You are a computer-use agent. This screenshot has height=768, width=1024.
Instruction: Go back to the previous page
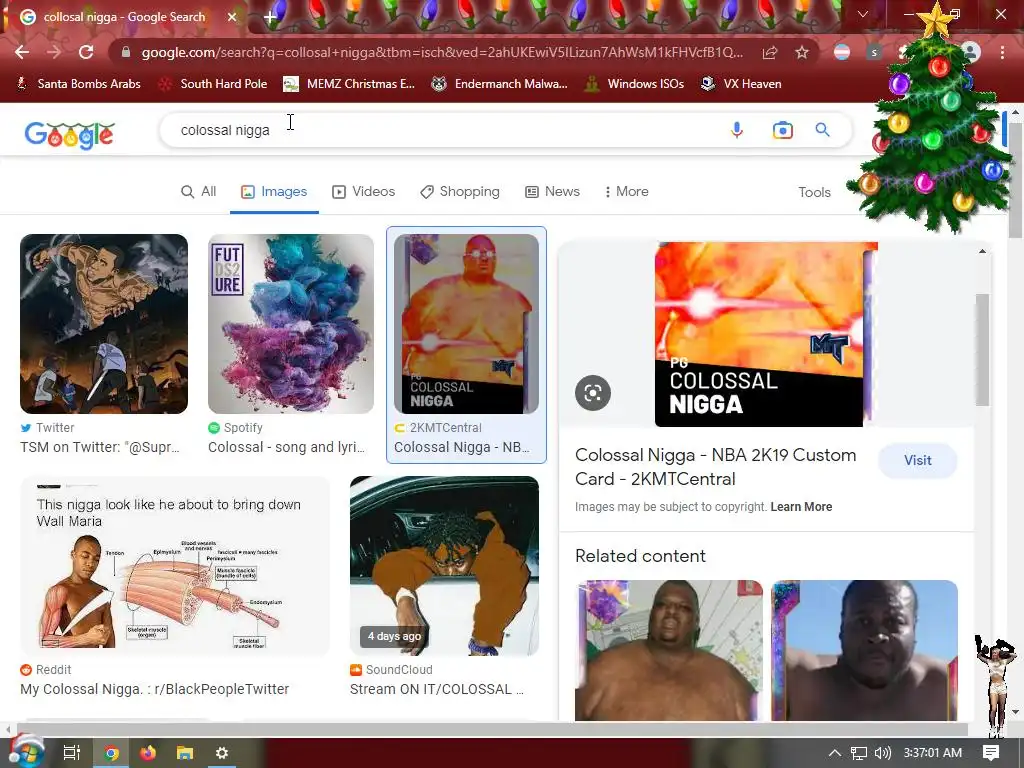22,52
